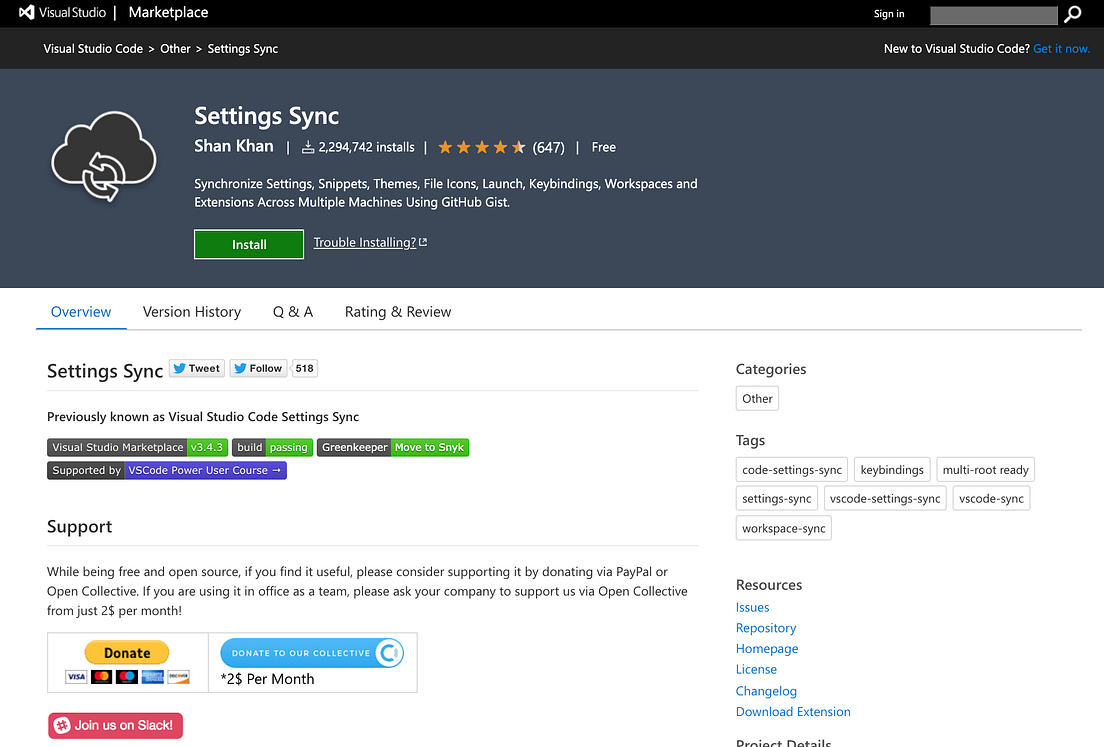Click the Get it now link
This screenshot has width=1104, height=747.
1061,49
